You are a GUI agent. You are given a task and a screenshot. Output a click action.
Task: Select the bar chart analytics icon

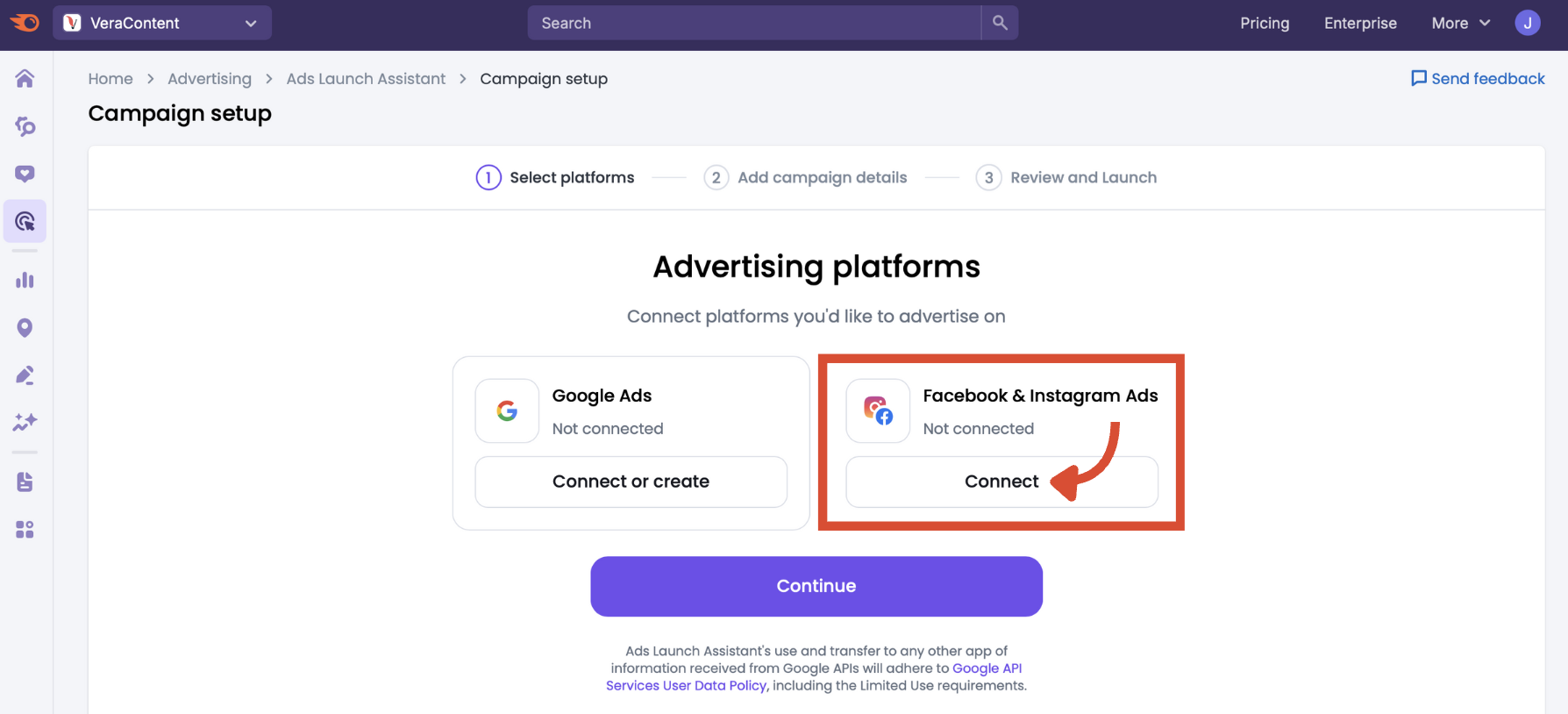pos(25,280)
